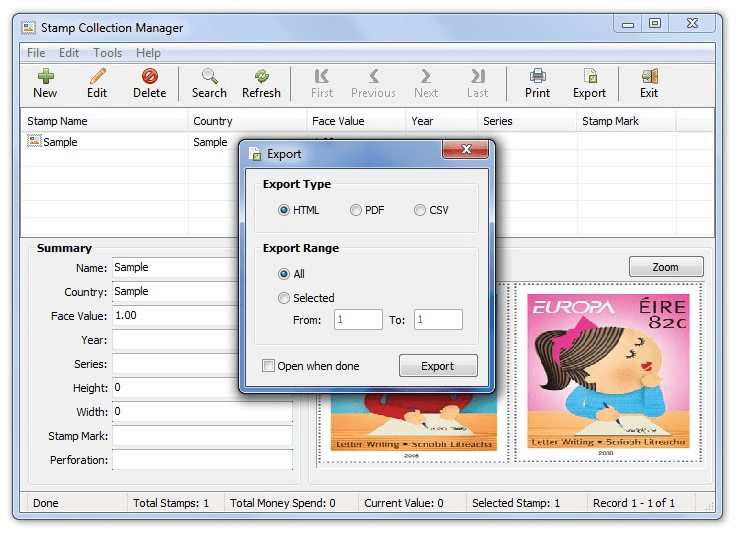Click the Export toolbar icon

click(590, 76)
